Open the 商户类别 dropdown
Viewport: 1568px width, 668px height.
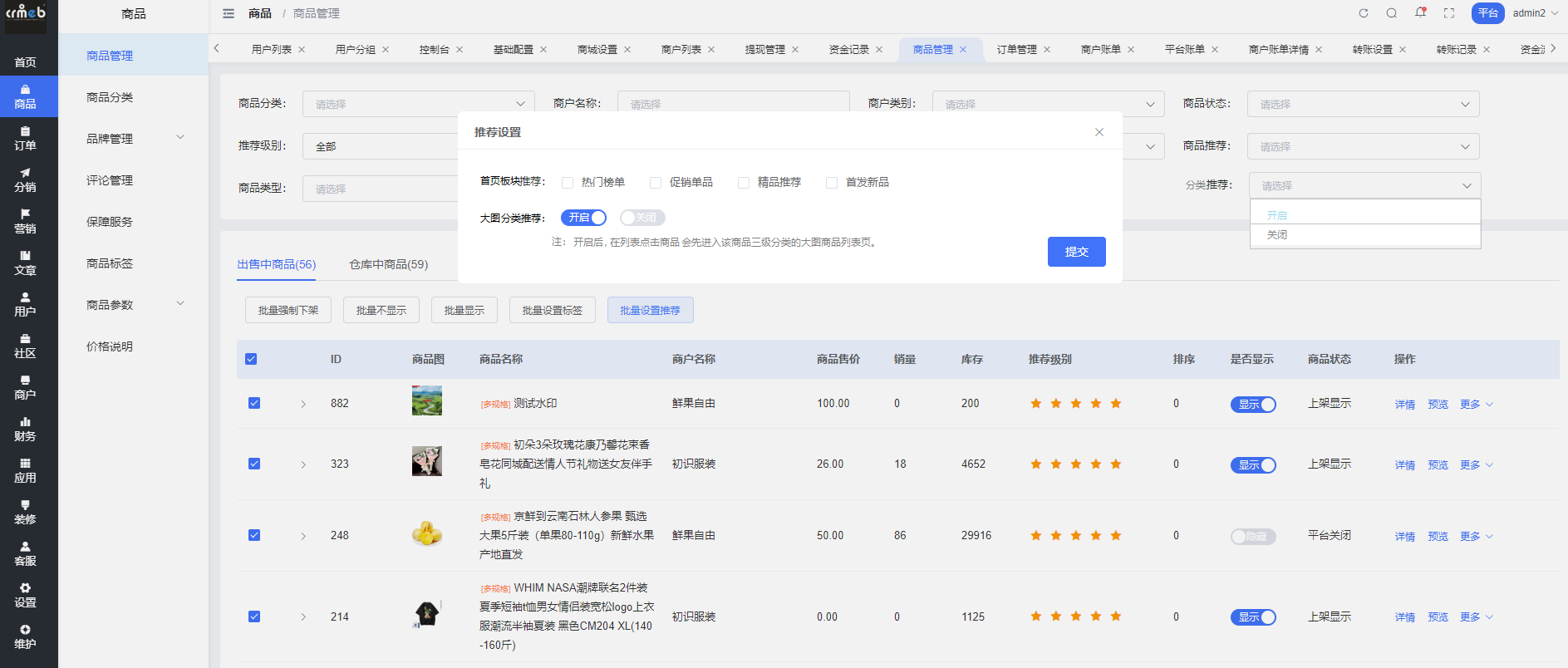(x=1049, y=104)
